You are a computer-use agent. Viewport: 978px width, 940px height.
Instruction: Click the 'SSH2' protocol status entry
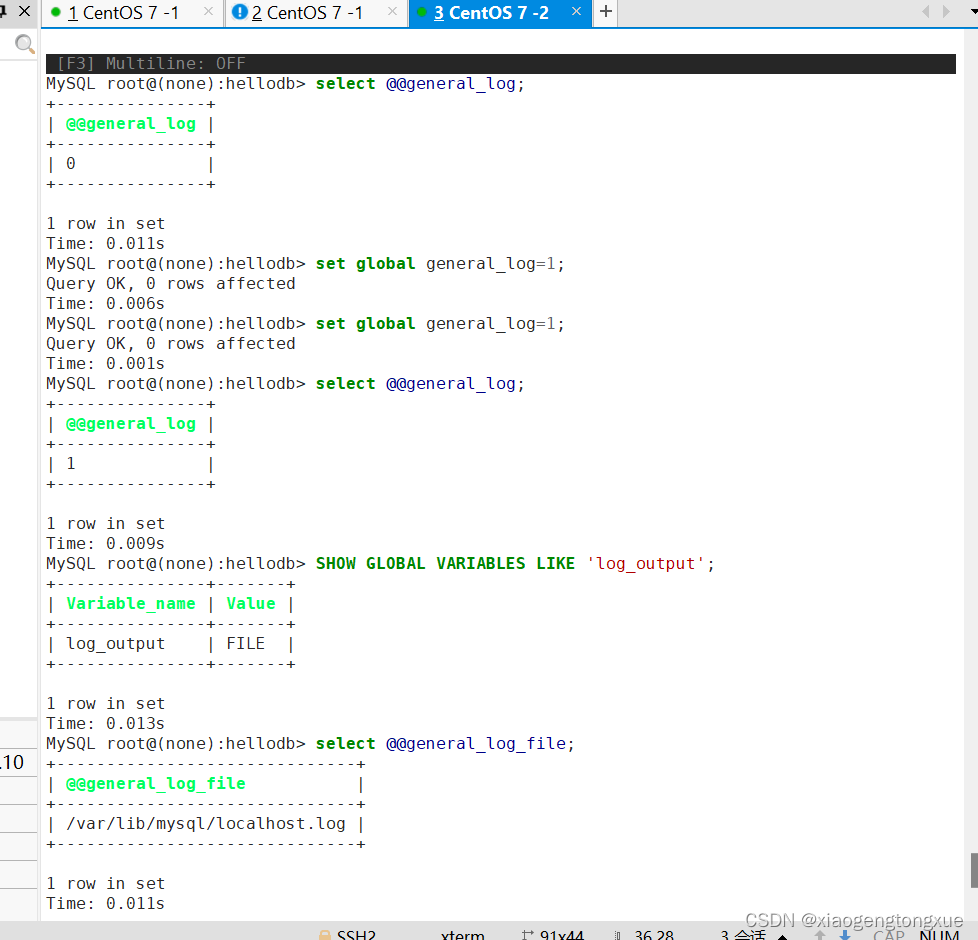pyautogui.click(x=356, y=935)
